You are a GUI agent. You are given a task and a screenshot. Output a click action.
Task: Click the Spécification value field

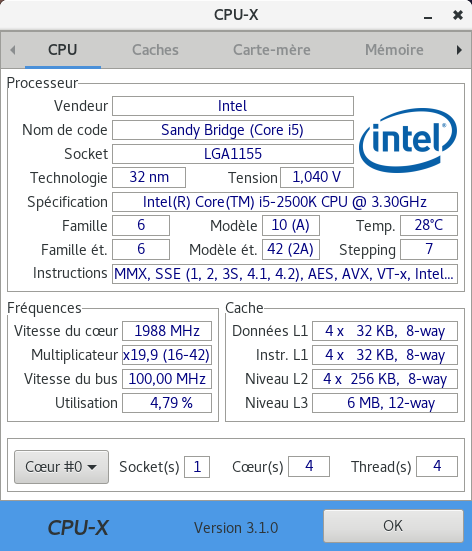click(285, 202)
